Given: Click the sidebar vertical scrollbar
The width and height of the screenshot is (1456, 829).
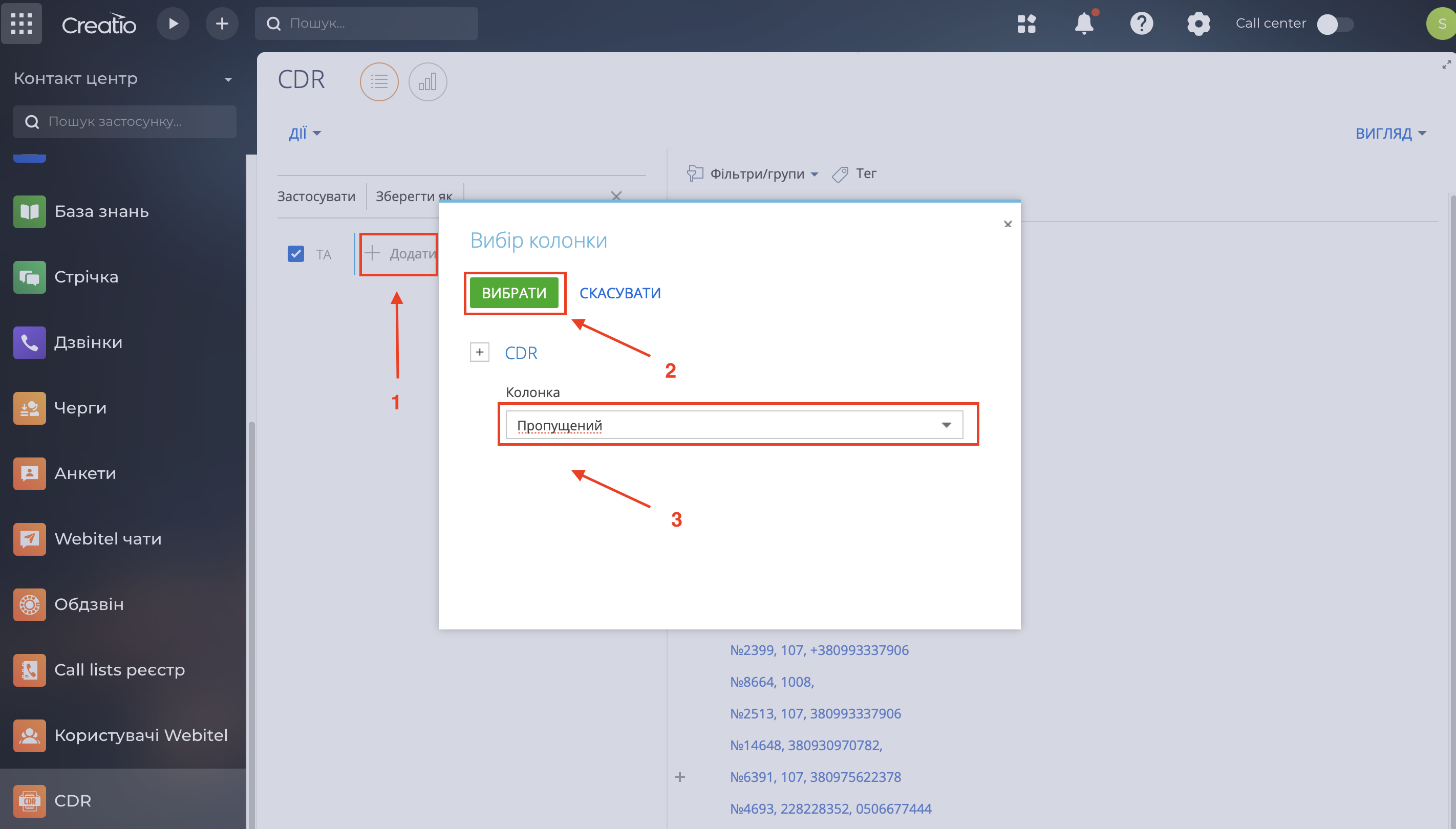Looking at the screenshot, I should [251, 625].
